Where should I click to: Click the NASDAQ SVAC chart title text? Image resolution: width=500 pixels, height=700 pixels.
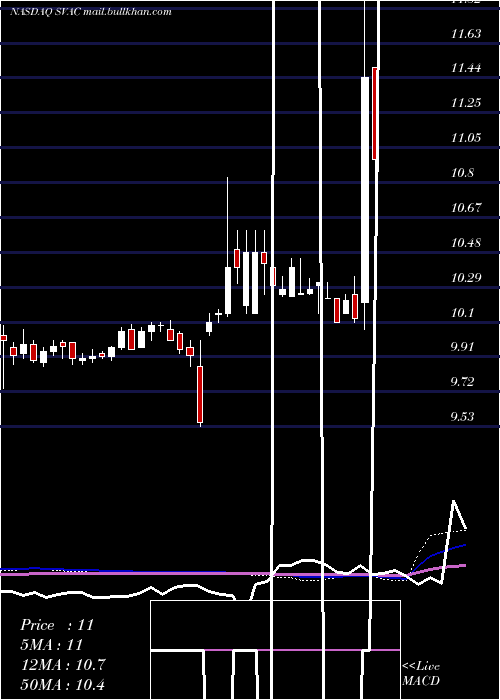91,12
